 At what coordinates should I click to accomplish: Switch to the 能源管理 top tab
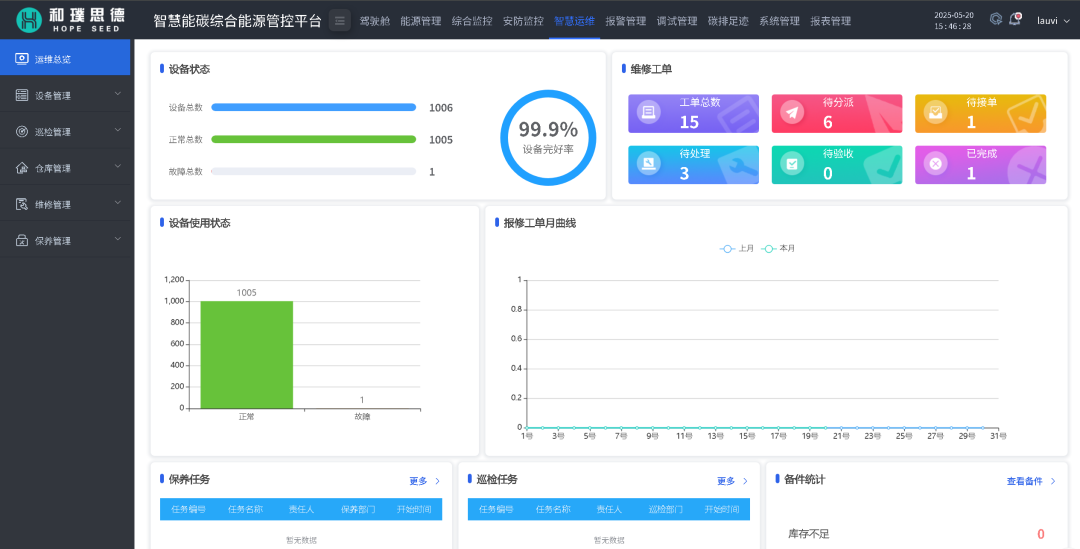pos(420,21)
